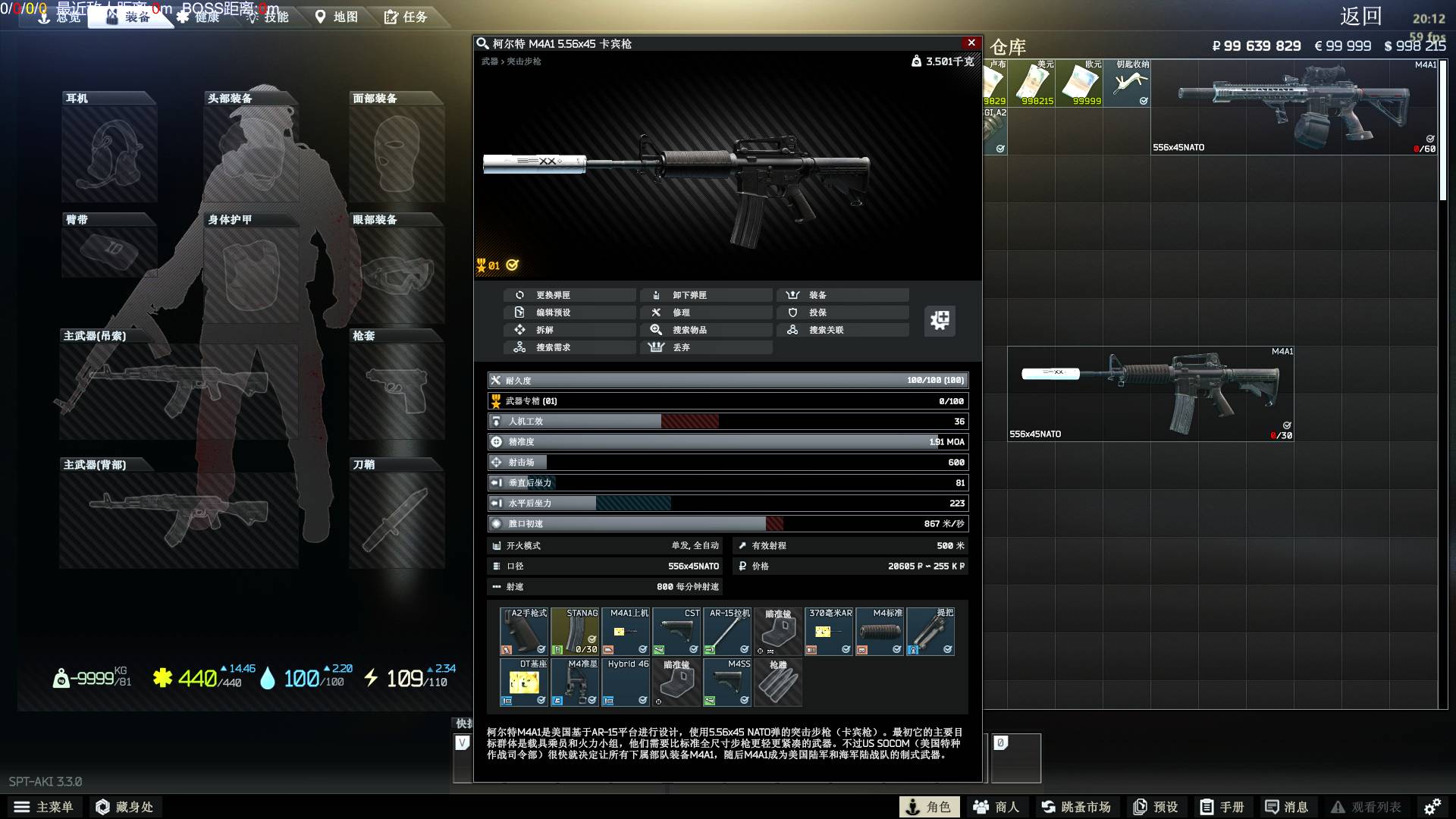Select the AR-15拉机 charging handle slot
1456x819 pixels.
click(x=727, y=631)
